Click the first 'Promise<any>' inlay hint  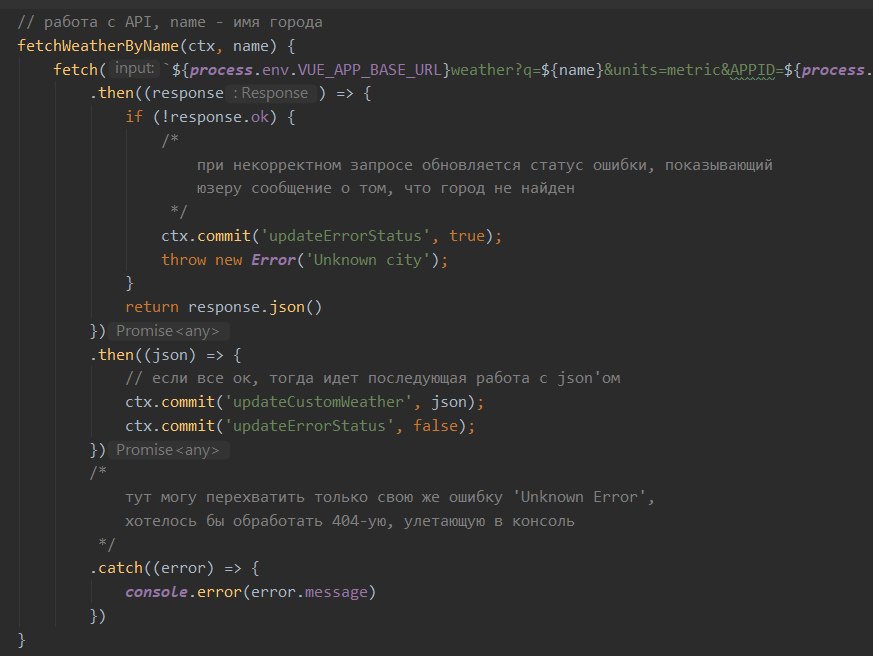click(x=168, y=331)
